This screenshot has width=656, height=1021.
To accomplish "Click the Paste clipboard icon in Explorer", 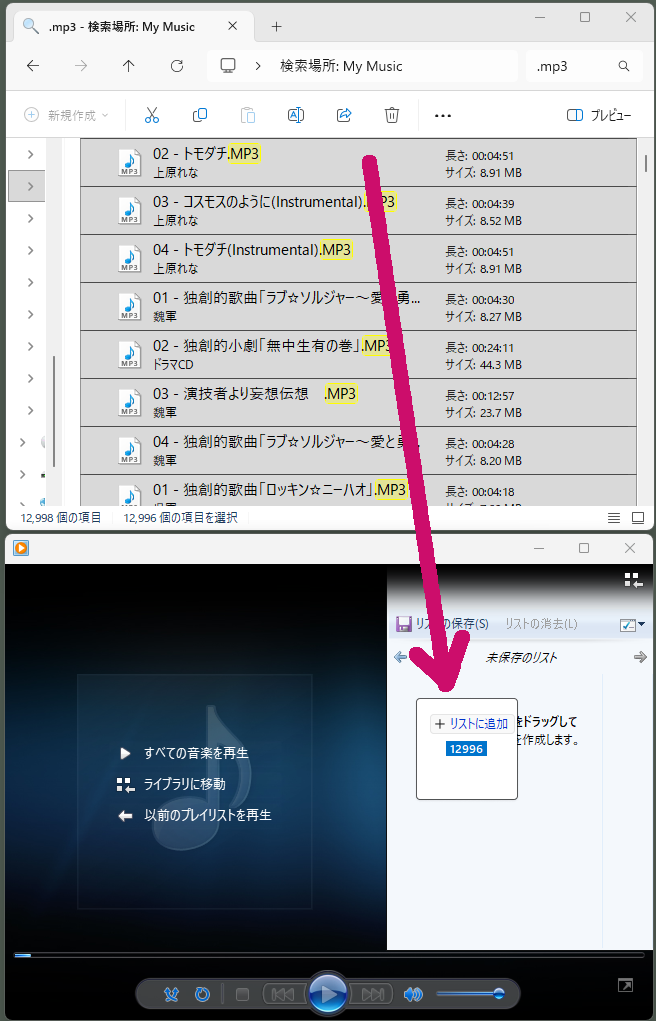I will pyautogui.click(x=248, y=115).
